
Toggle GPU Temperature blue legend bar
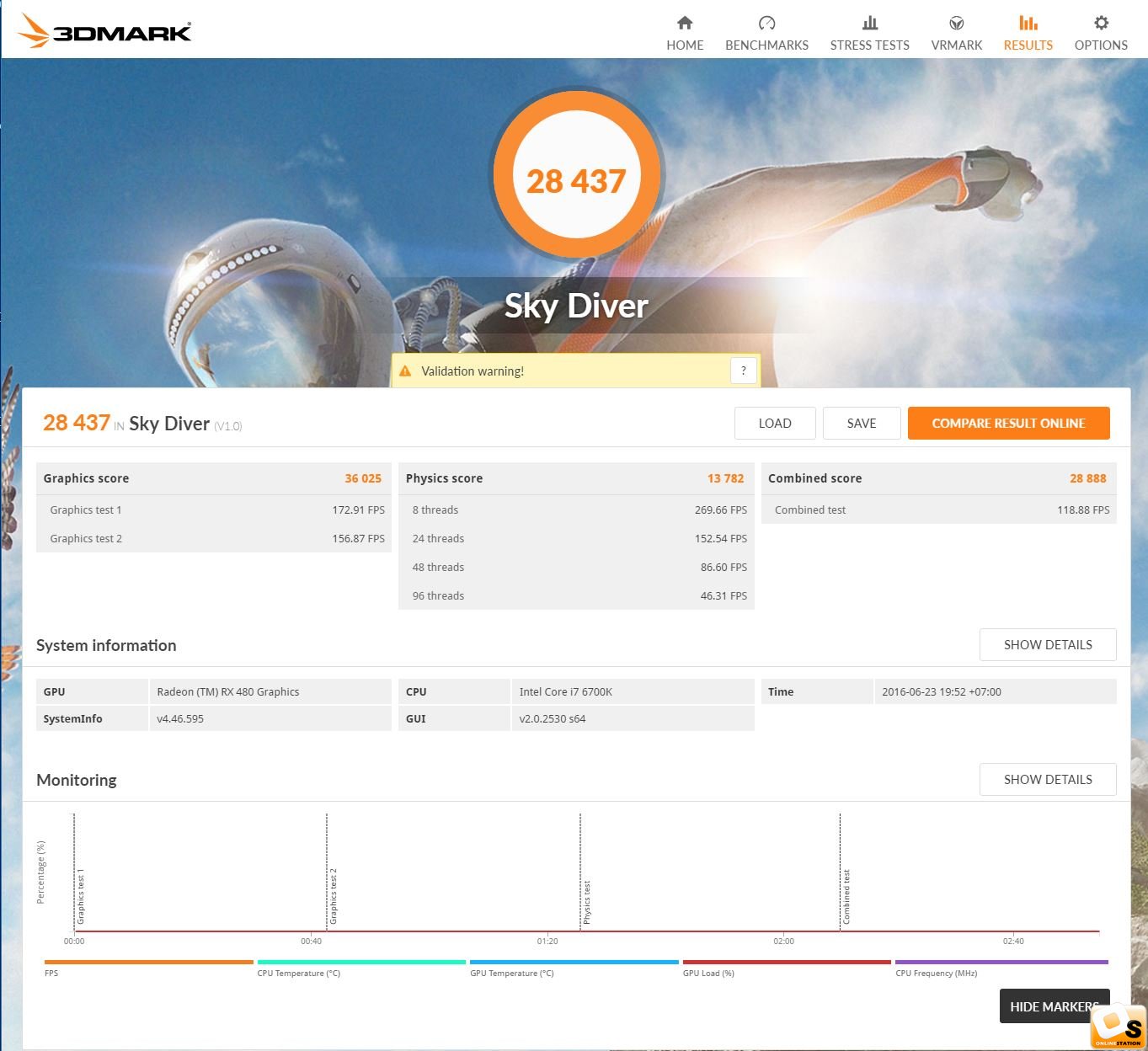[574, 962]
